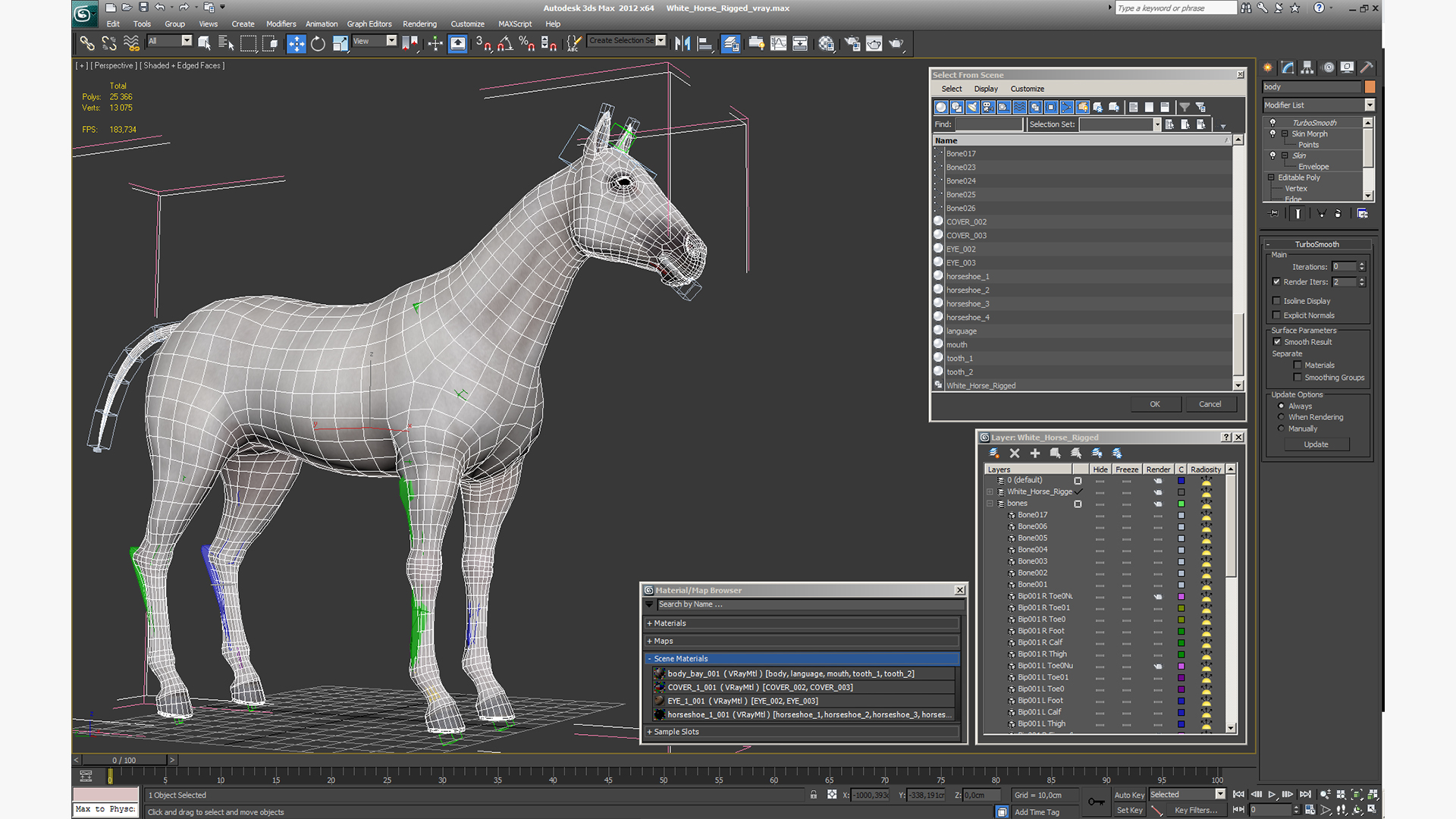
Task: Expand White_Horse_Rigged layer in Layer dialog
Action: (990, 491)
